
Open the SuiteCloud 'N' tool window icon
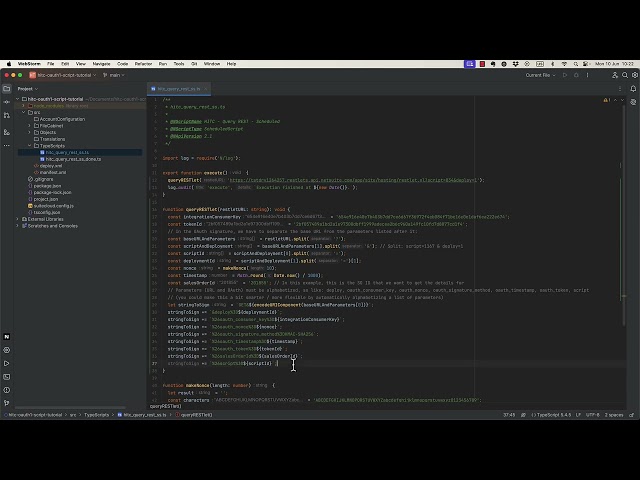coord(7,337)
